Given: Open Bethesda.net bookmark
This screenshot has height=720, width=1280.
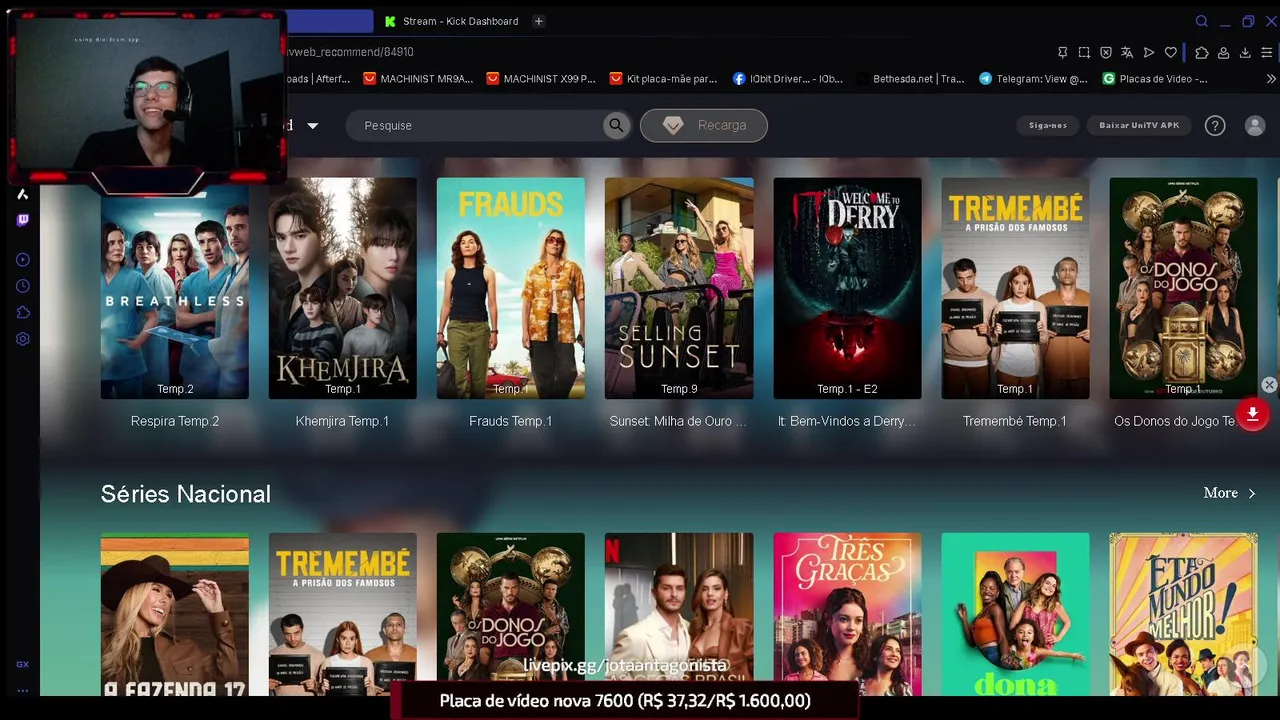Looking at the screenshot, I should point(910,79).
